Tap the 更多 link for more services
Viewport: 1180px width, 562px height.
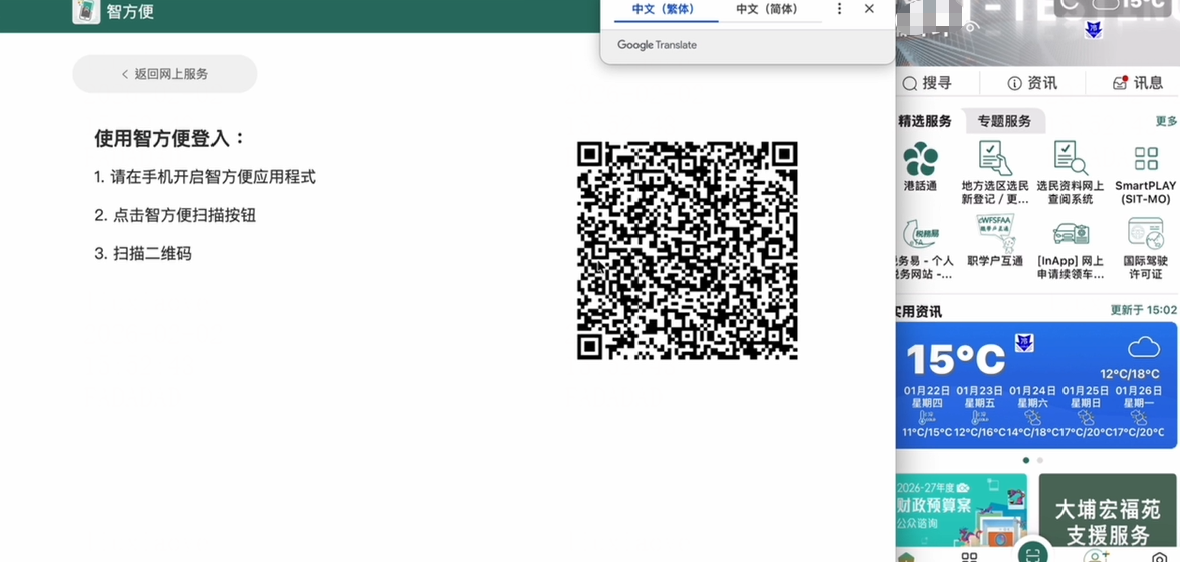coord(1166,121)
